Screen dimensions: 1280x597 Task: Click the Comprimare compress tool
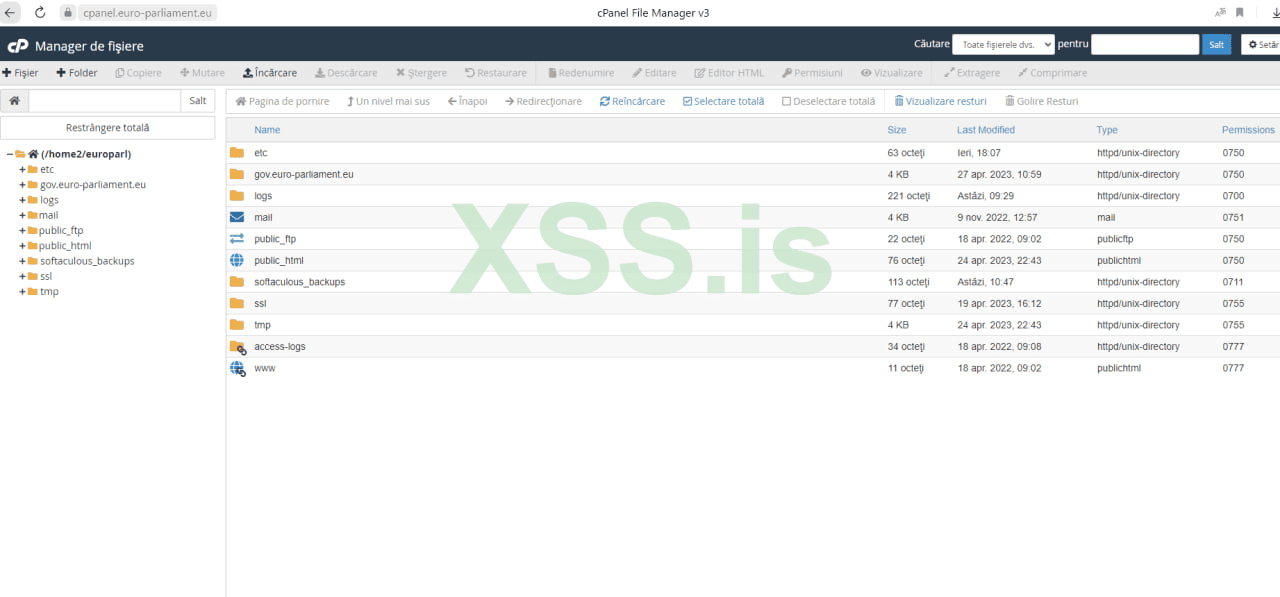point(1052,73)
